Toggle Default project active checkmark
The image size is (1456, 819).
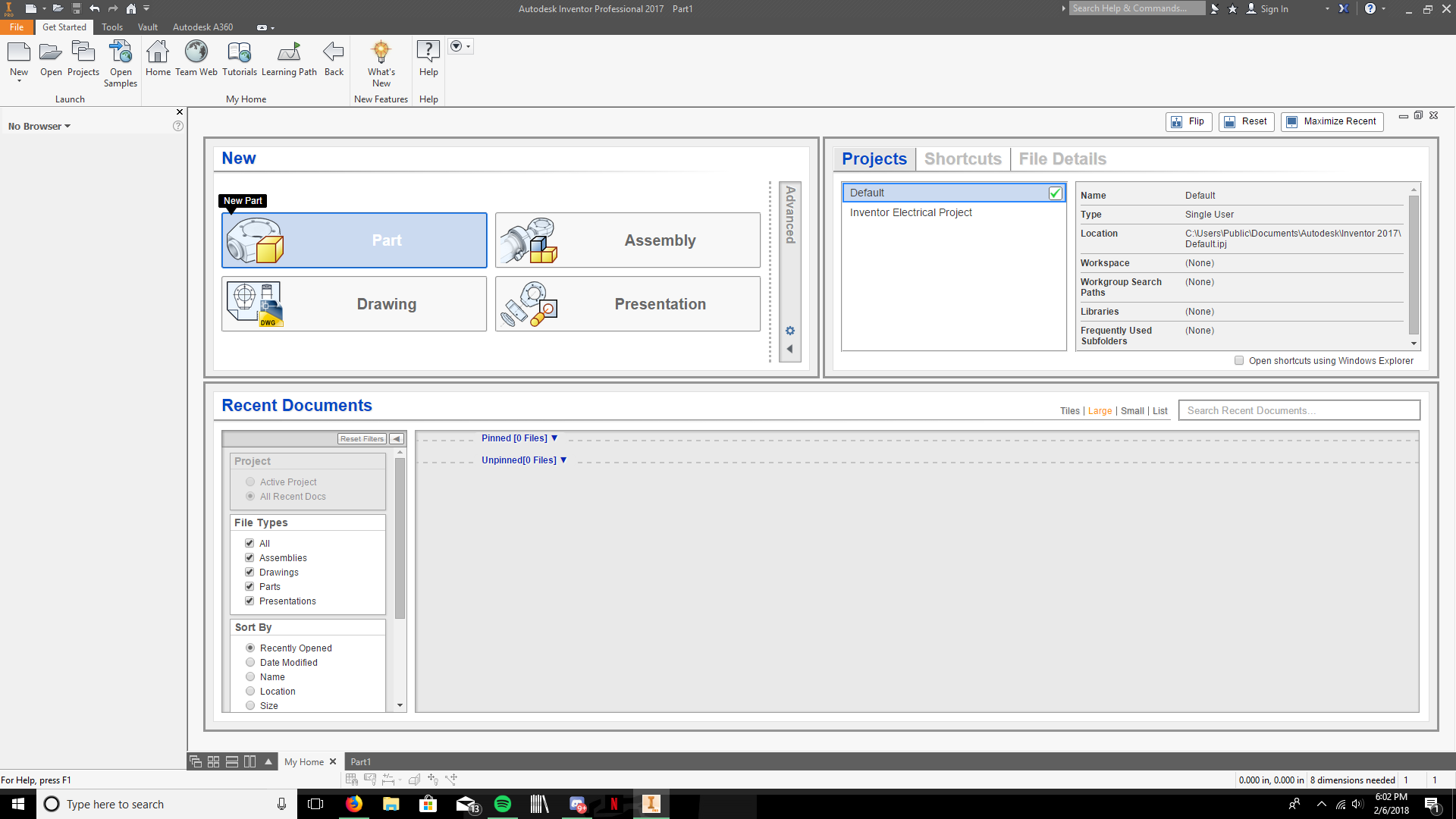coord(1055,193)
